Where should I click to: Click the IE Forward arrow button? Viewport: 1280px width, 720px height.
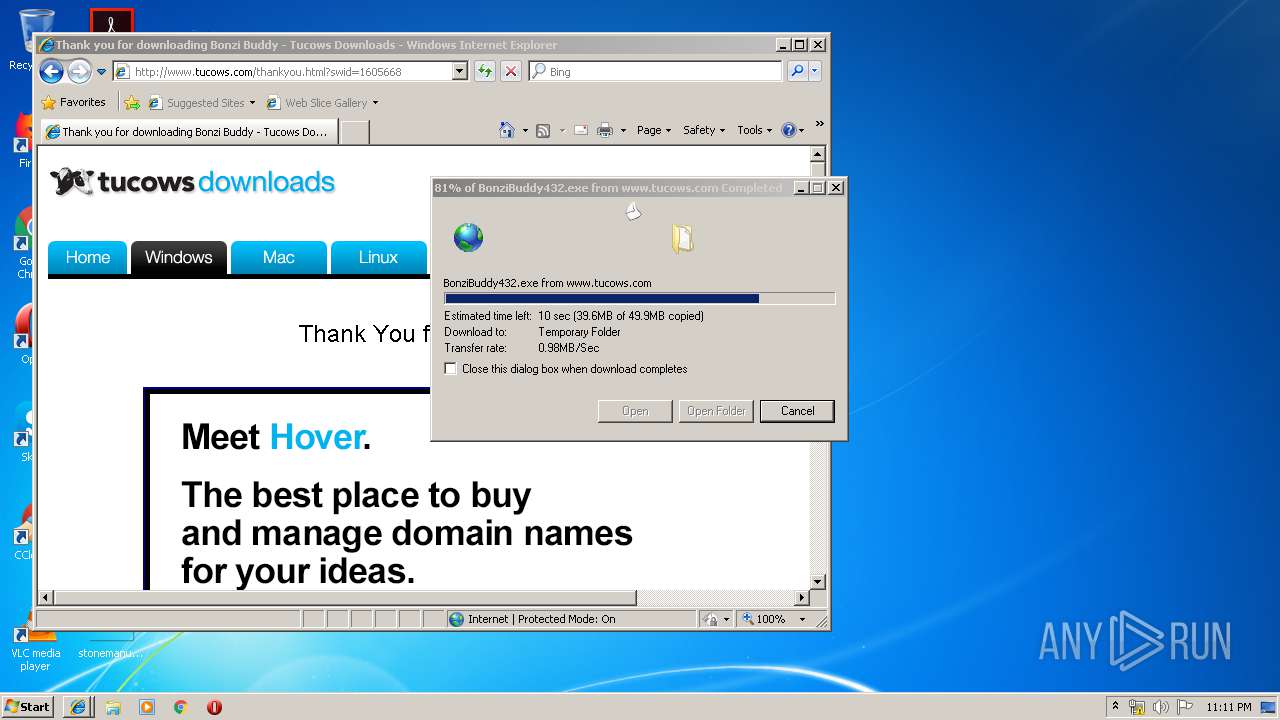tap(79, 71)
